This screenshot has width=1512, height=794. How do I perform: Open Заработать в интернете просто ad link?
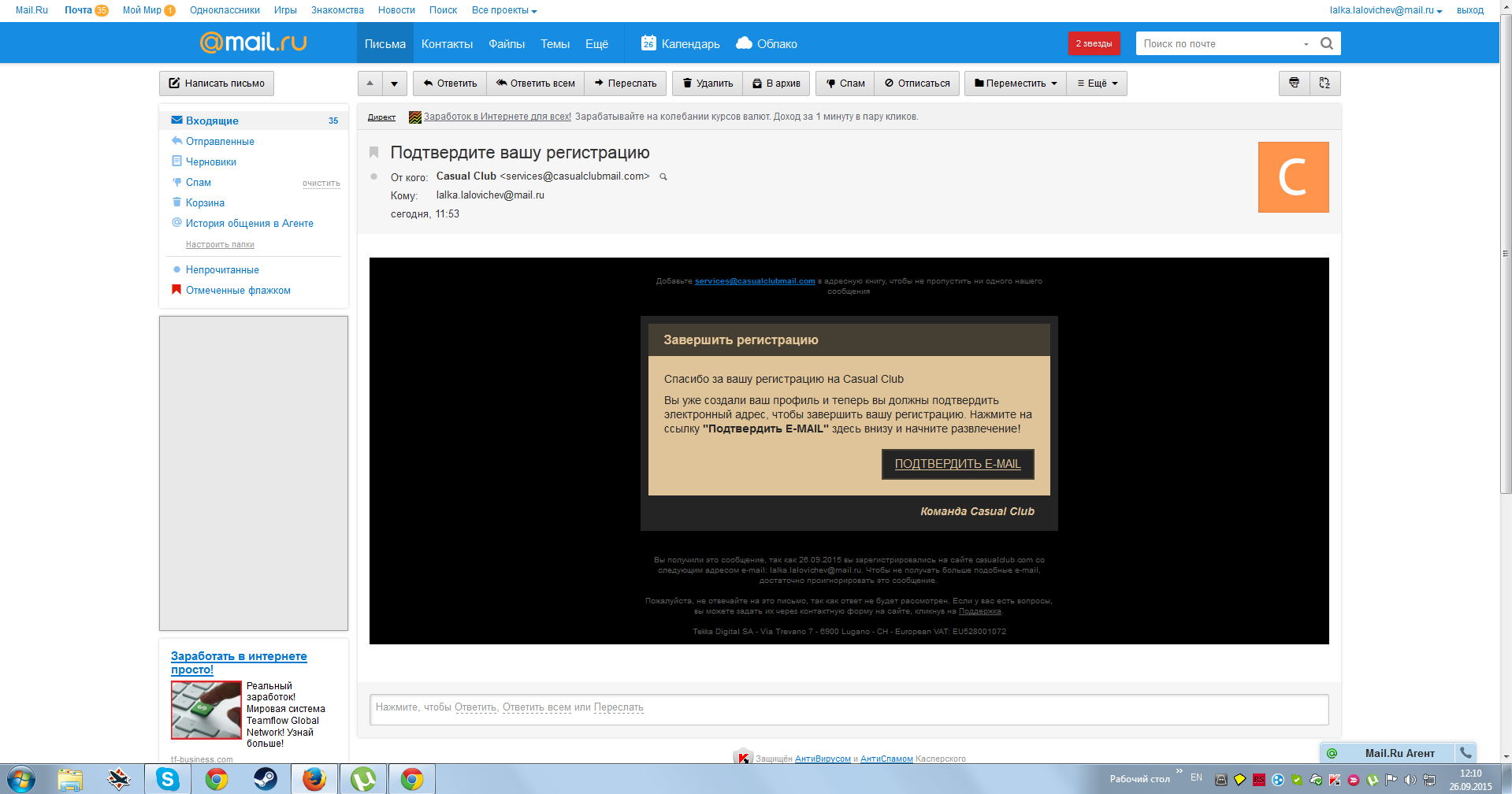[x=239, y=662]
